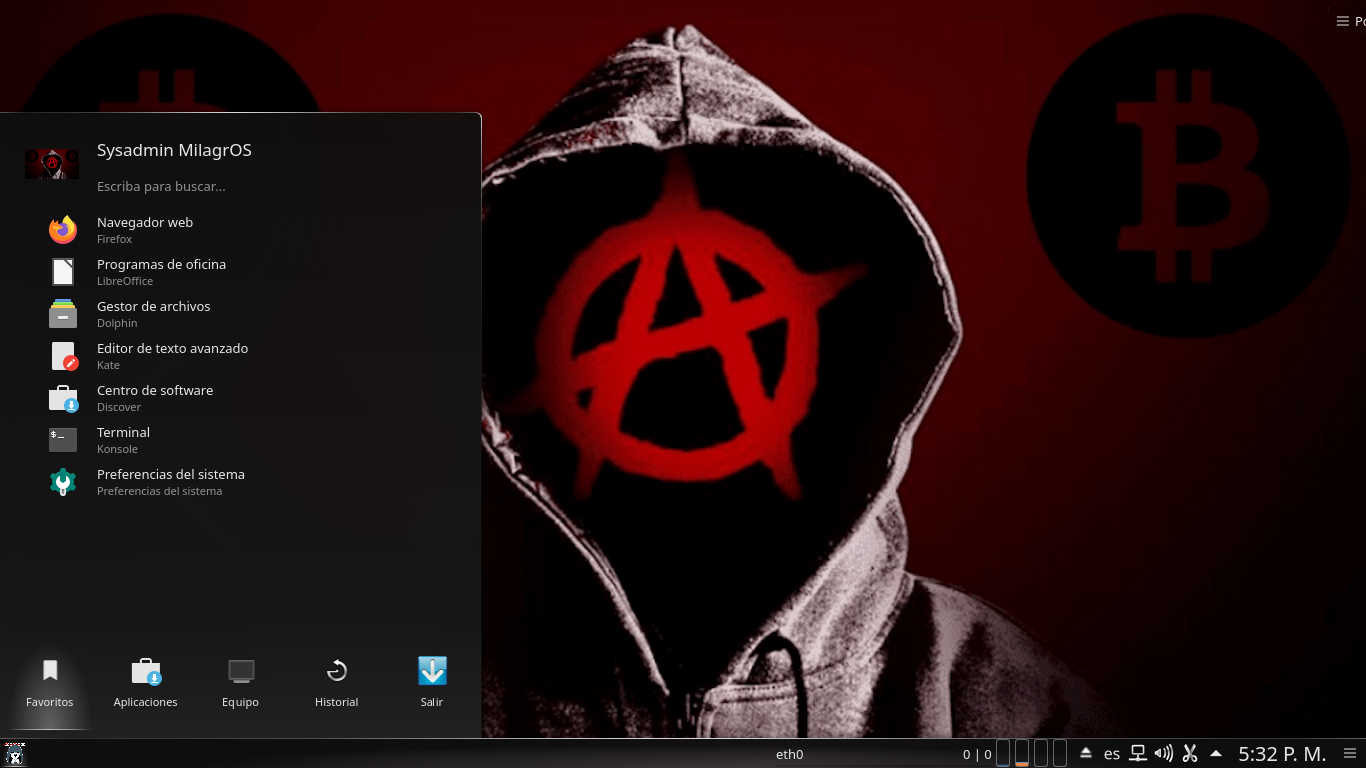Click the 'es' keyboard layout indicator
The width and height of the screenshot is (1366, 768).
tap(1112, 754)
